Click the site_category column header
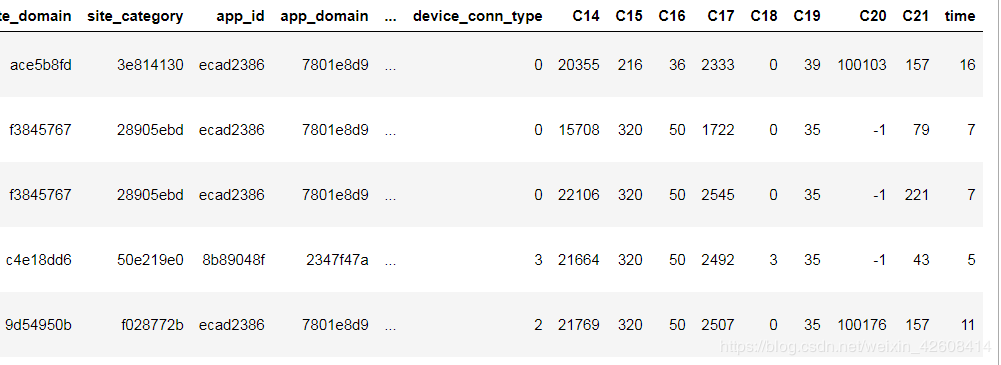This screenshot has width=1001, height=365. click(x=135, y=17)
